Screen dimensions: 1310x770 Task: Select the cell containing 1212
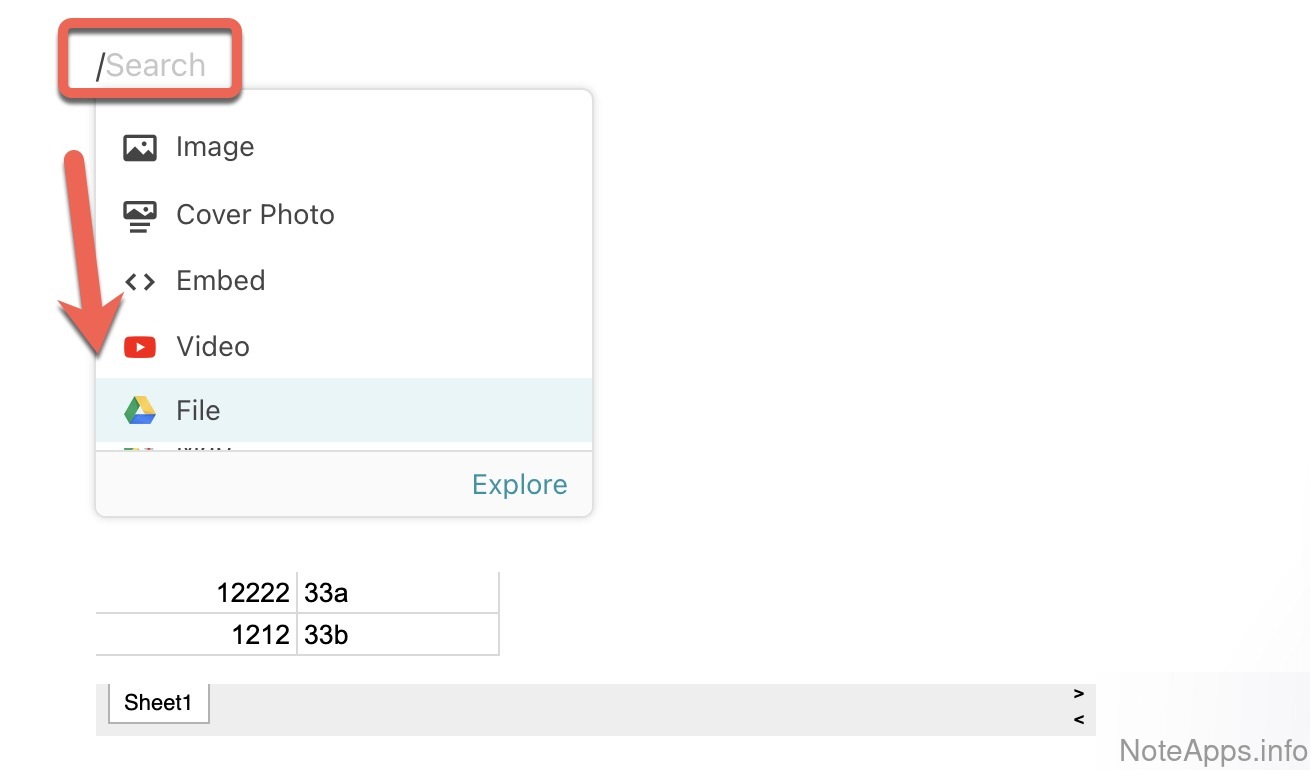click(198, 634)
